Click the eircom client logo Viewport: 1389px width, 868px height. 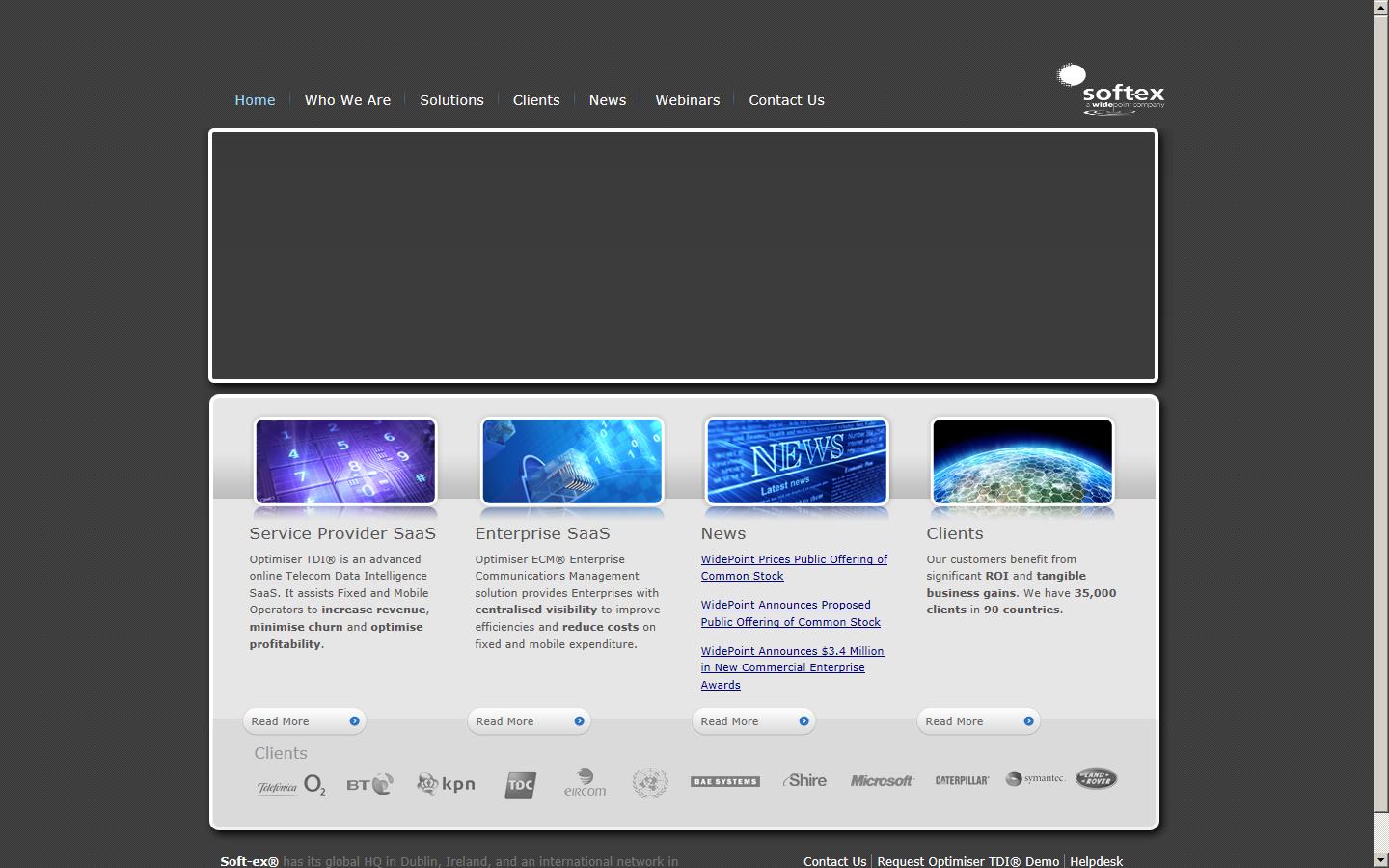585,782
